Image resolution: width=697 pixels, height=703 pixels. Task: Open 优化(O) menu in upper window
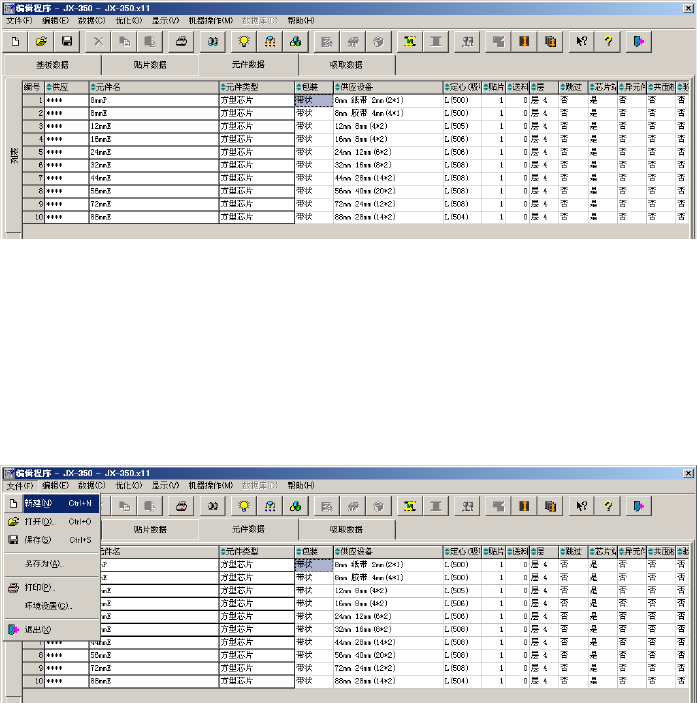(129, 21)
